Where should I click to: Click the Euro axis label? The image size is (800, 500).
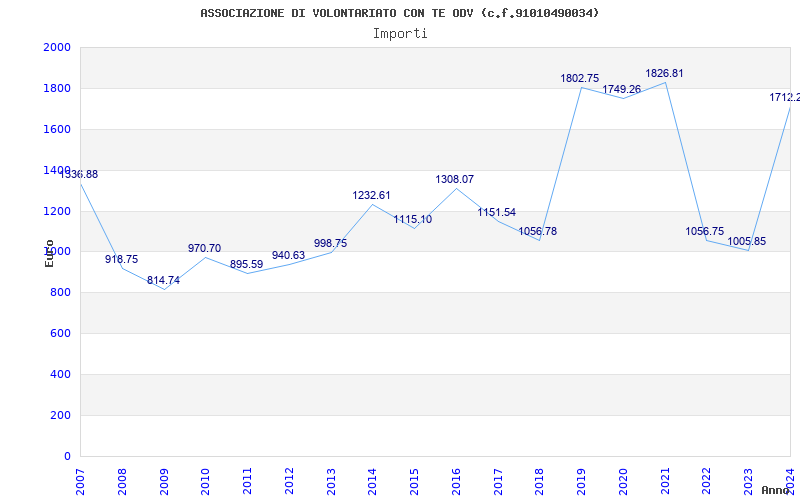[49, 253]
